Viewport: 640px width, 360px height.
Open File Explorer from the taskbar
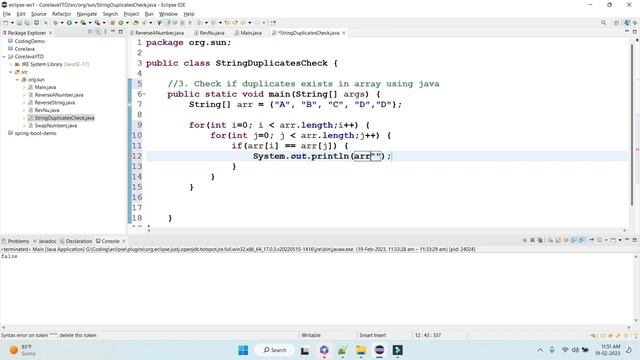click(361, 350)
